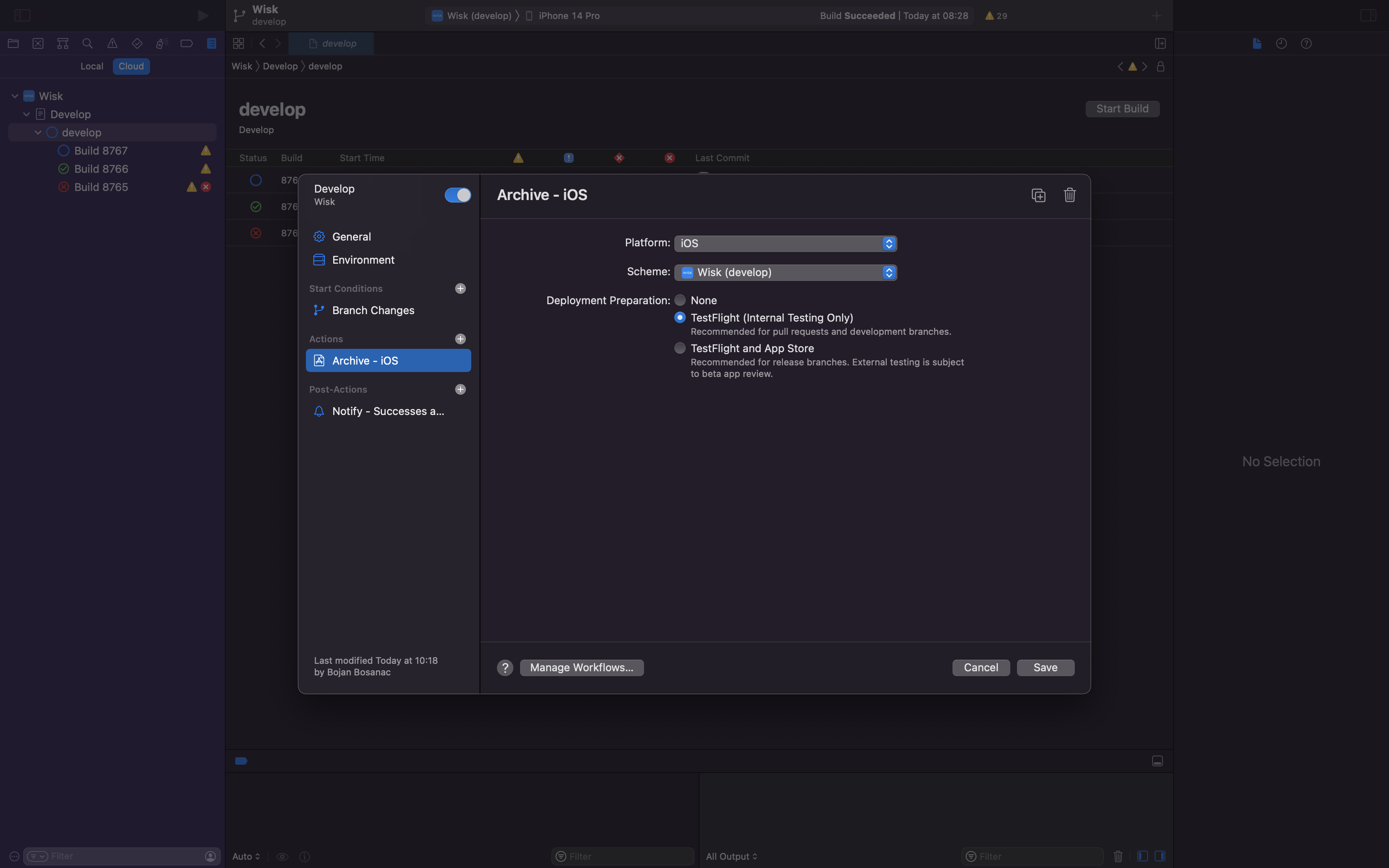Go forward with the editor forward arrow
Image resolution: width=1389 pixels, height=868 pixels.
coord(278,44)
